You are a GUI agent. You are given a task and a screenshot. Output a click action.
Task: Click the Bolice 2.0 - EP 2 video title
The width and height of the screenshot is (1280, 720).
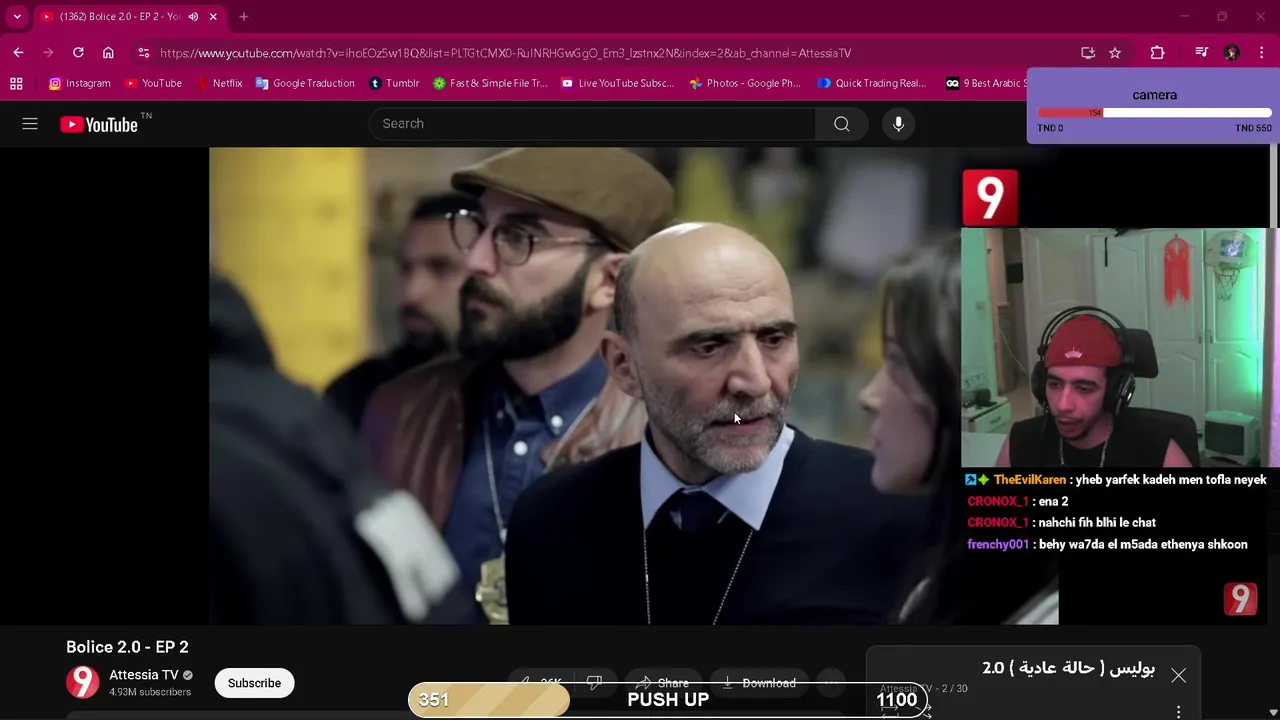coord(127,647)
